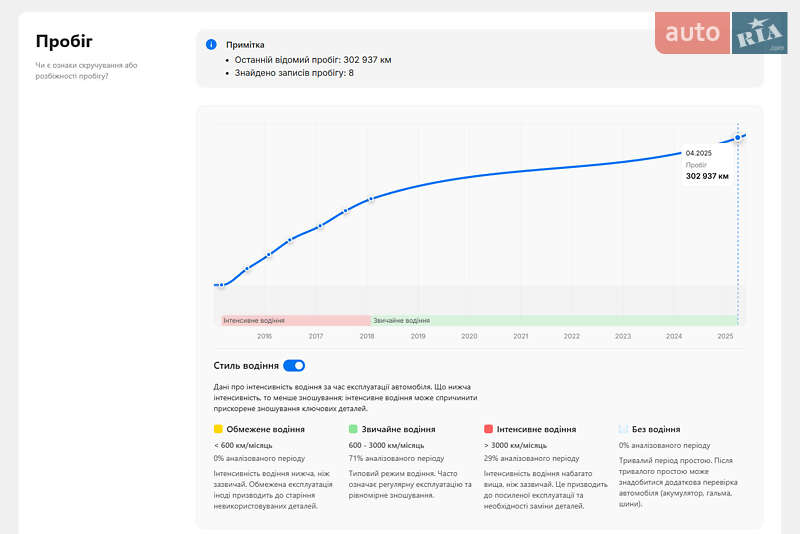
Task: Click the 2016 year label on the chart axis
Action: 265,336
